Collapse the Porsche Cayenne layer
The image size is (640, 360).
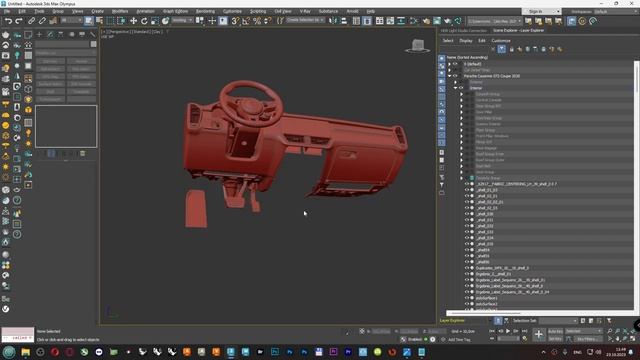(x=449, y=76)
